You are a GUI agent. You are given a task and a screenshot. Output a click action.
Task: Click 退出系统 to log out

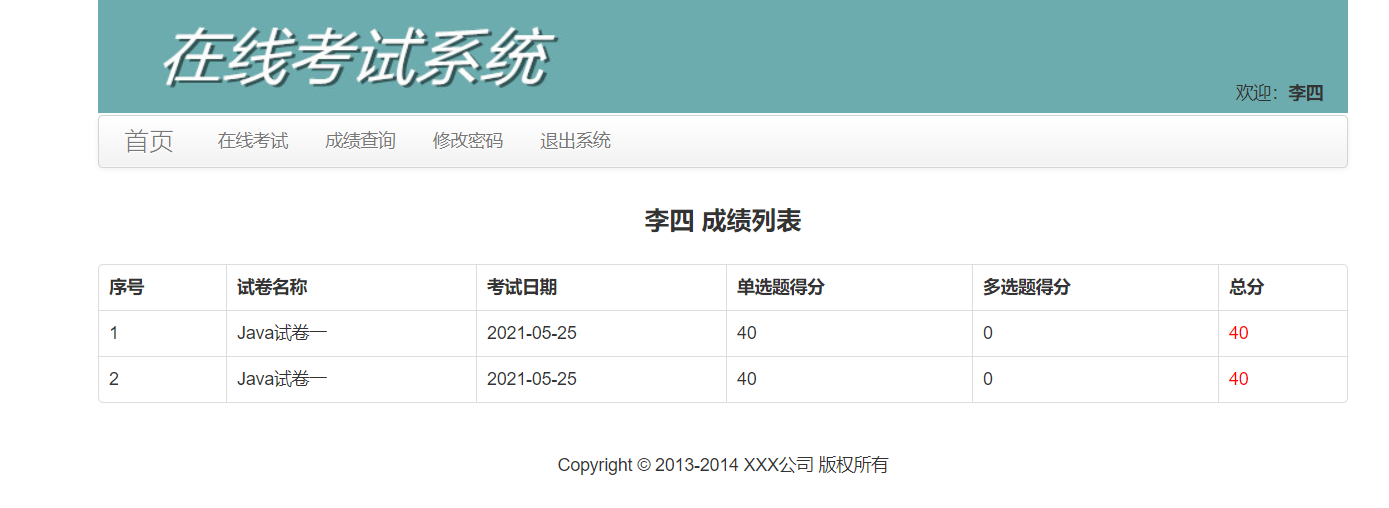point(575,141)
